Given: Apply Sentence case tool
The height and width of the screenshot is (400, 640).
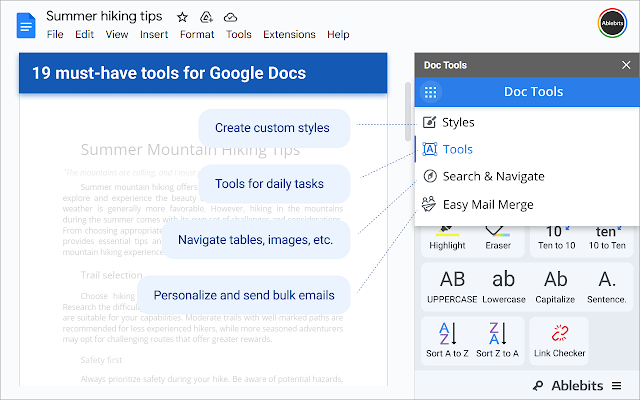Looking at the screenshot, I should coord(607,287).
